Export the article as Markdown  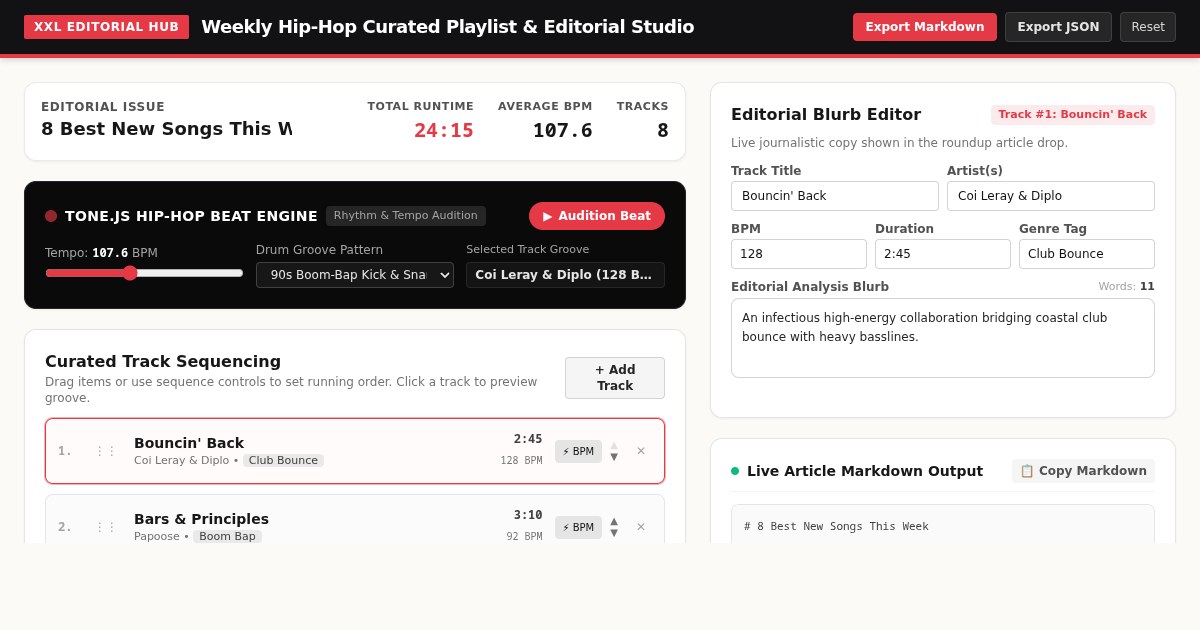coord(925,27)
